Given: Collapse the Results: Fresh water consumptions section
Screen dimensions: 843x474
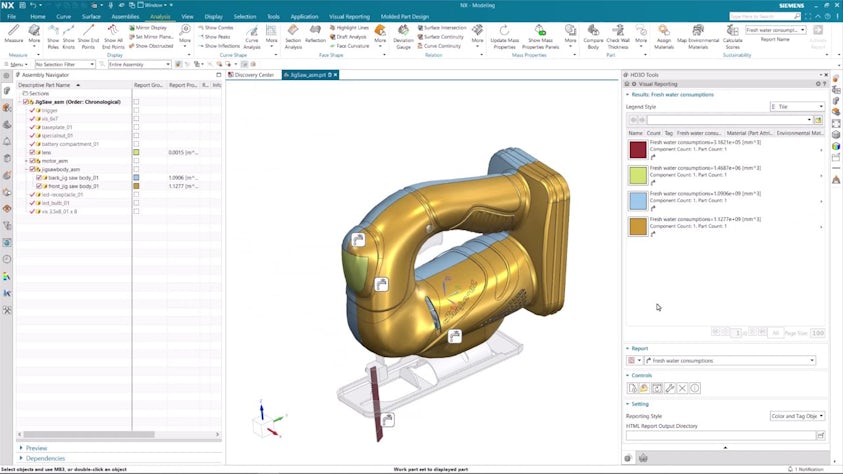Looking at the screenshot, I should tap(627, 95).
